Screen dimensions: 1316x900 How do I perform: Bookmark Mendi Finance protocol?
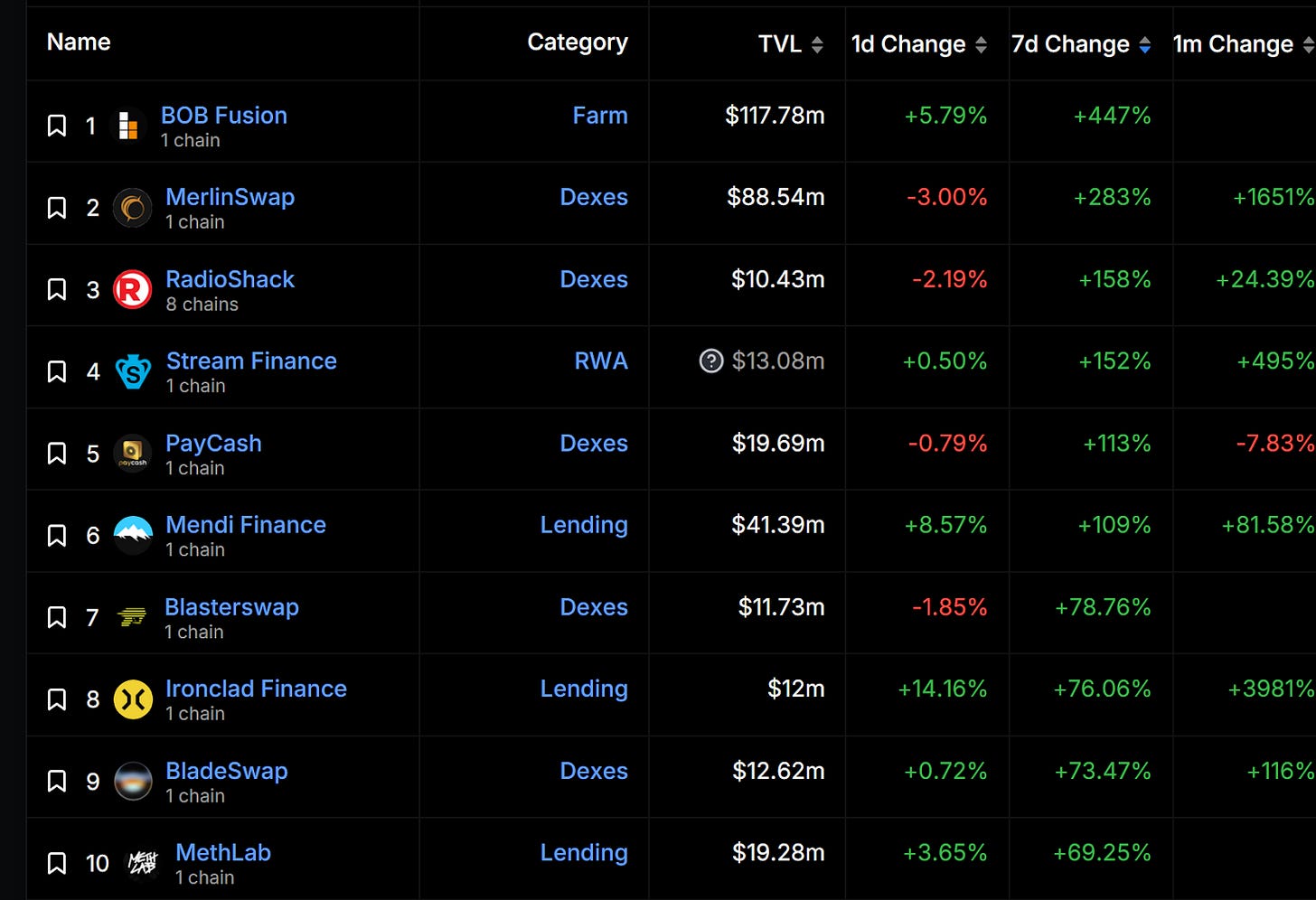[x=56, y=536]
